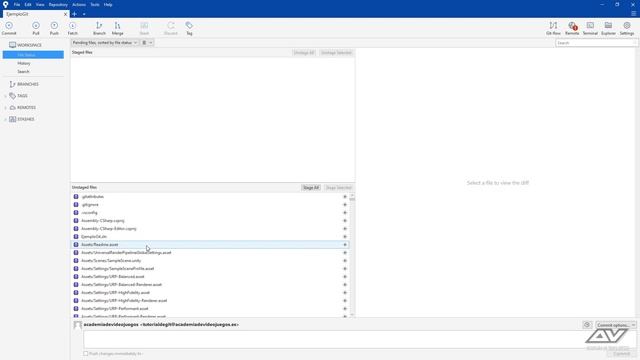The height and width of the screenshot is (360, 640).
Task: Open the tab list dropdown arrow
Action: (84, 14)
